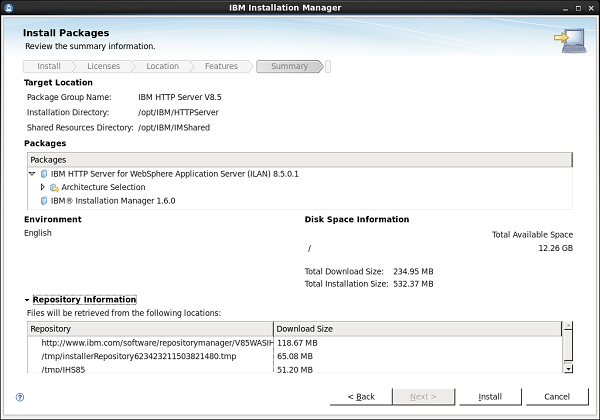
Task: Maximize the IBM Installation Manager window
Action: point(578,8)
